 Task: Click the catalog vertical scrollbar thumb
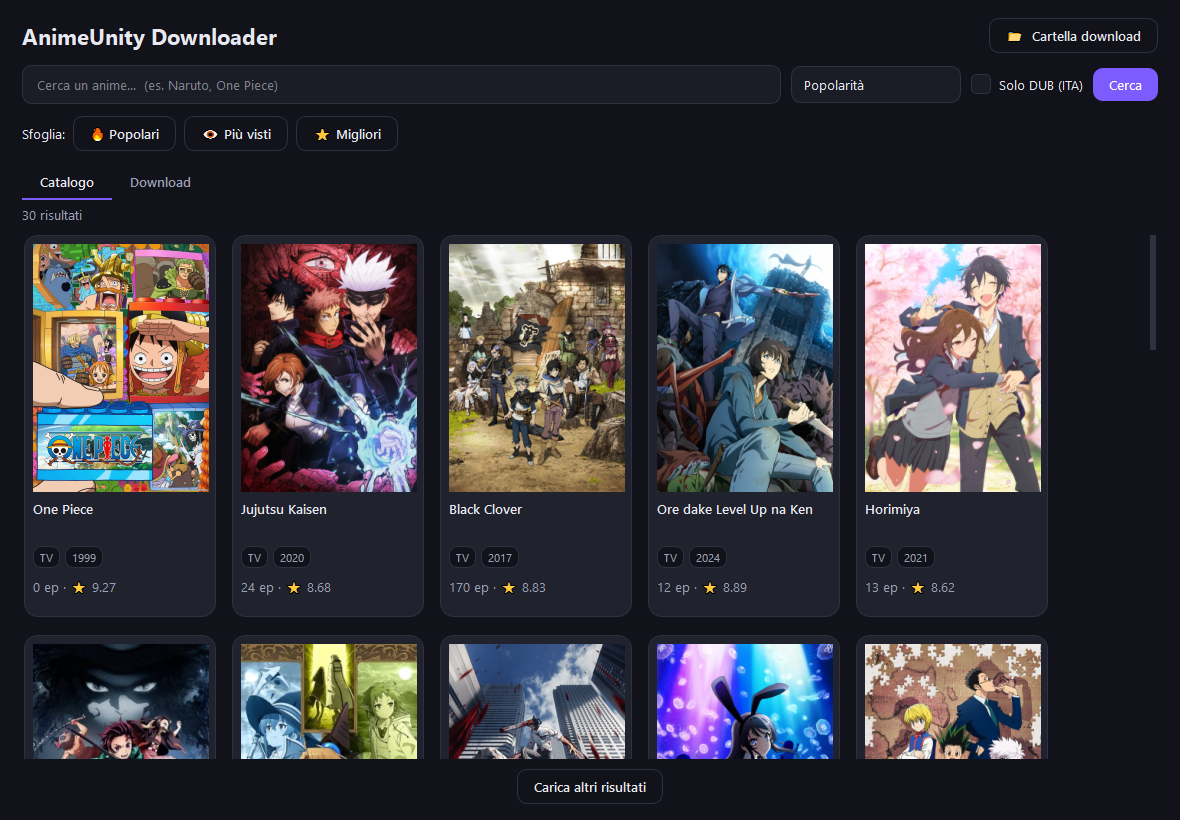pyautogui.click(x=1152, y=293)
